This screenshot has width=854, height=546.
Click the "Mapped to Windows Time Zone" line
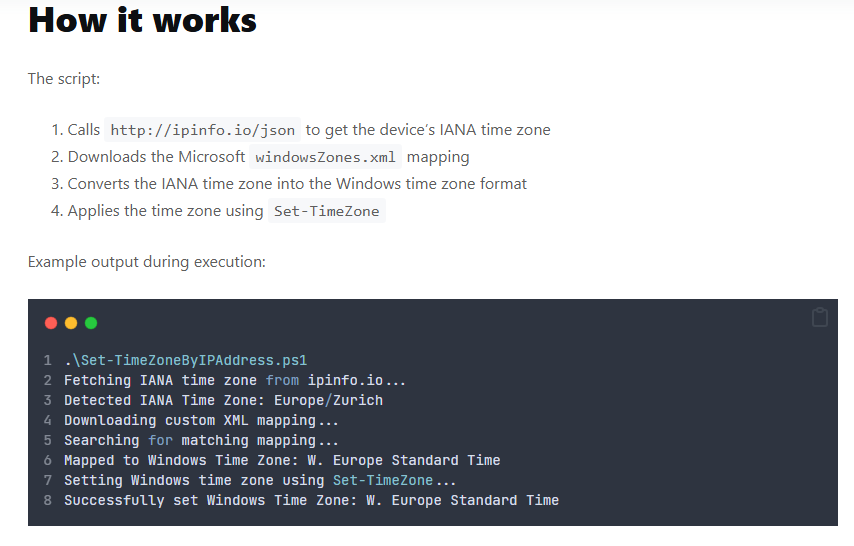tap(282, 460)
